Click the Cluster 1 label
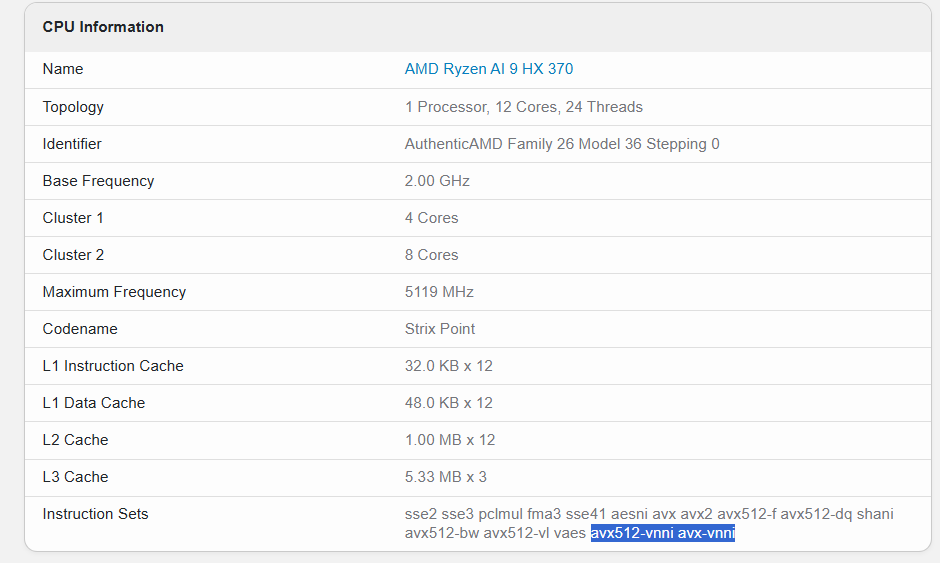Image resolution: width=940 pixels, height=563 pixels. 73,218
